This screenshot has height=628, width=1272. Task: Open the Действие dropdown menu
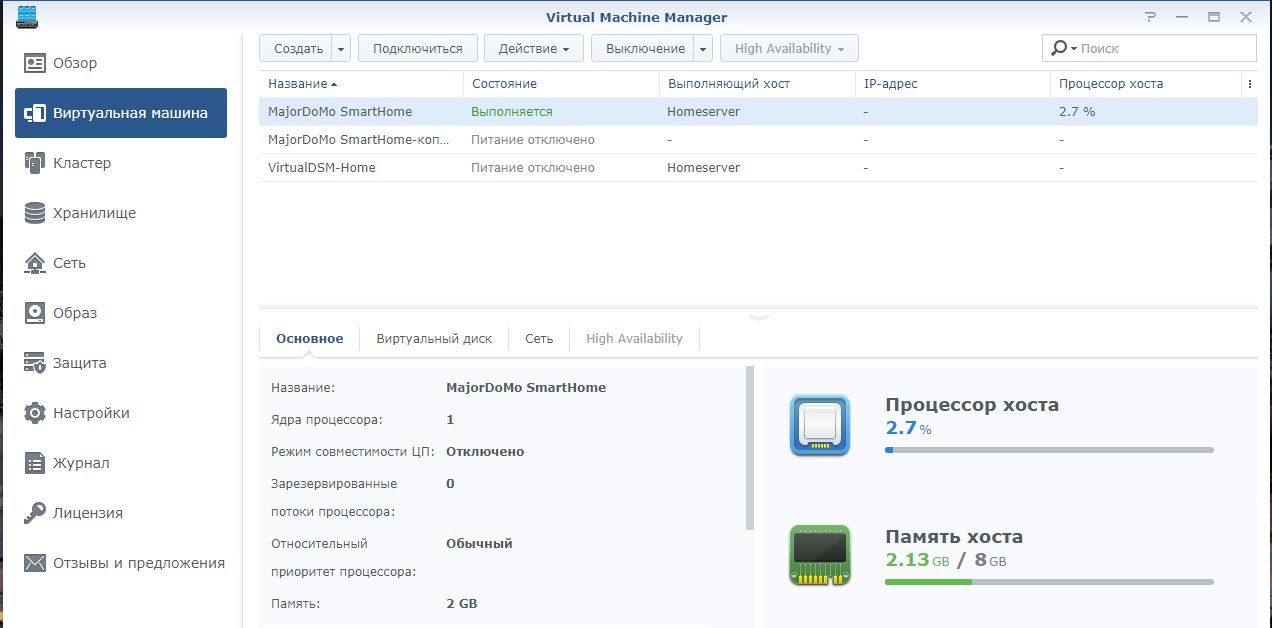pyautogui.click(x=533, y=48)
